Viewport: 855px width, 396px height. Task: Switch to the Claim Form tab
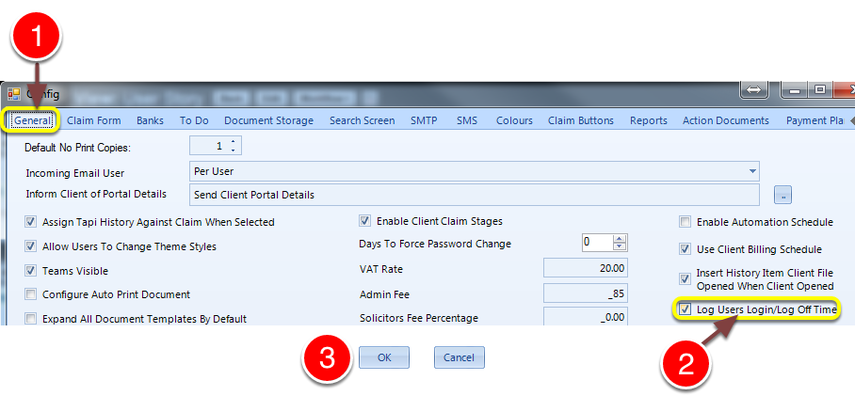pos(94,121)
